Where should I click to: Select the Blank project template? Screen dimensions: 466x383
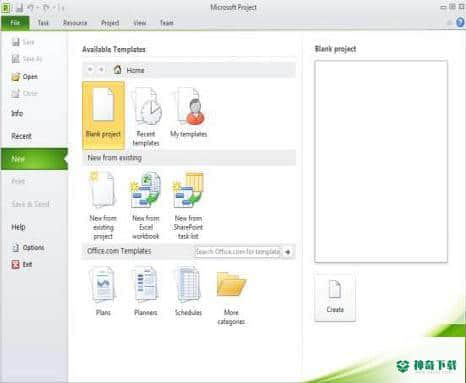[x=103, y=114]
